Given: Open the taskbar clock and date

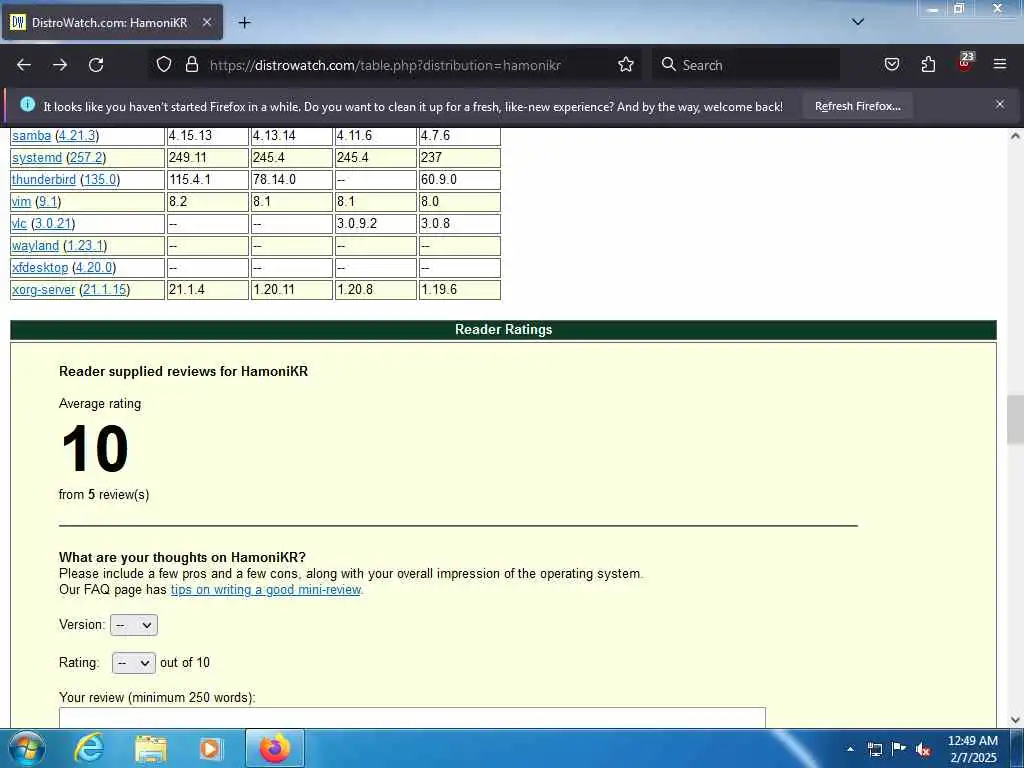Looking at the screenshot, I should [972, 749].
